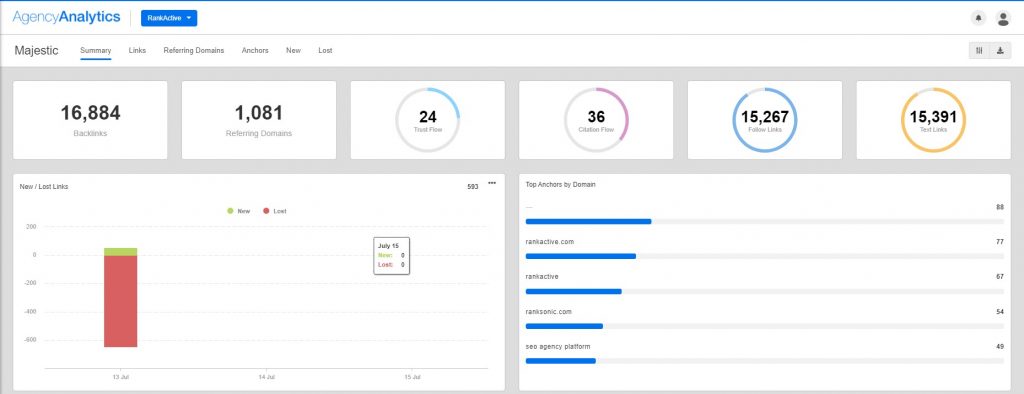Click the 14 Jul axis label
1024x394 pixels.
click(266, 378)
